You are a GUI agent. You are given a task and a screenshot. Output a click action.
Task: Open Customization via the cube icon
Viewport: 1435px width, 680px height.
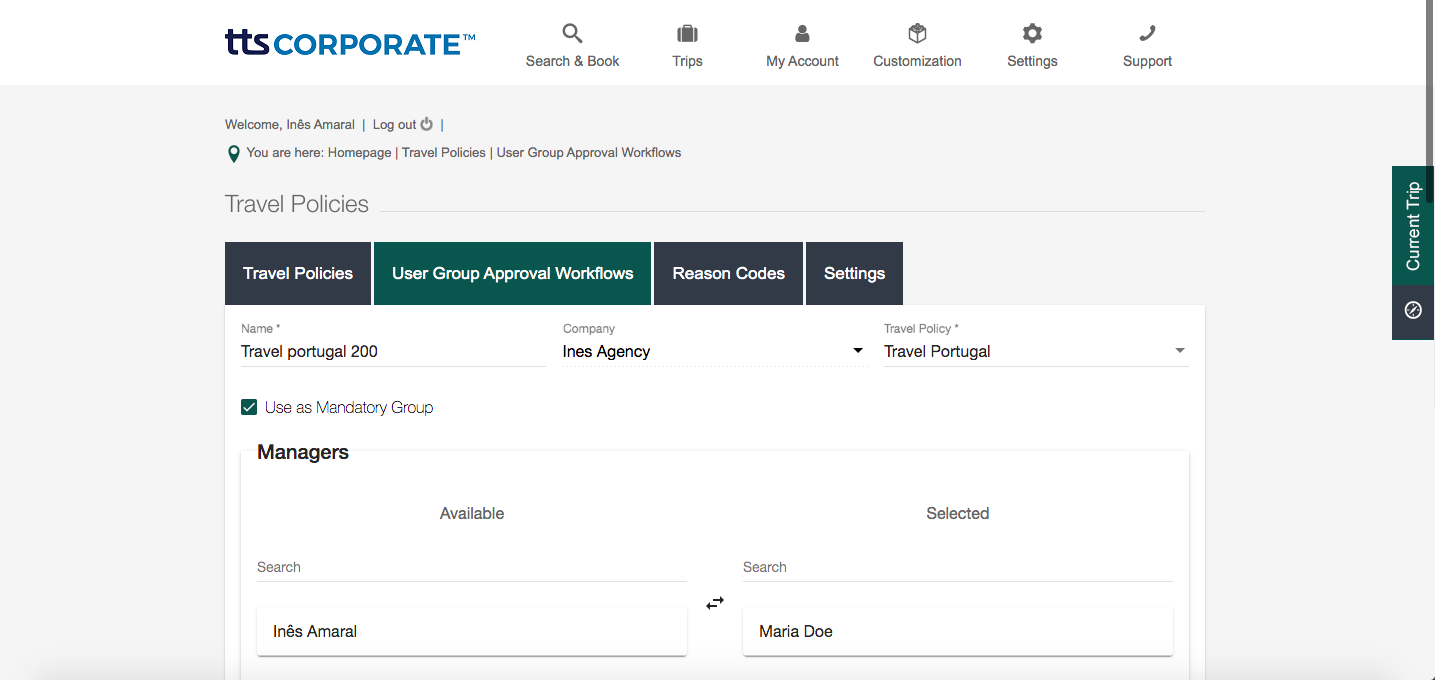click(x=917, y=34)
